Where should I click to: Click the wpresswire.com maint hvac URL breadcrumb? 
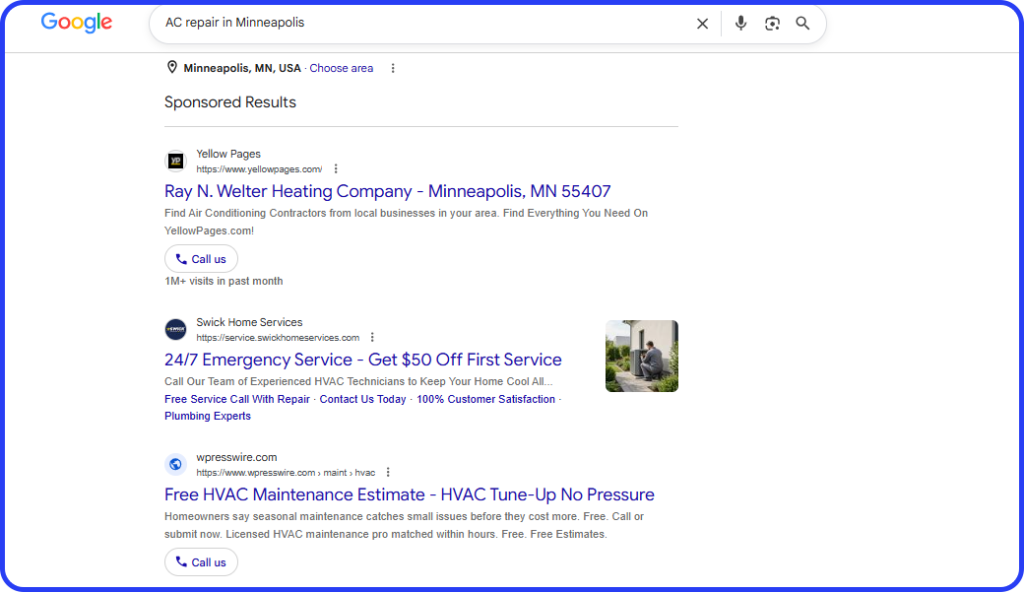[x=285, y=472]
